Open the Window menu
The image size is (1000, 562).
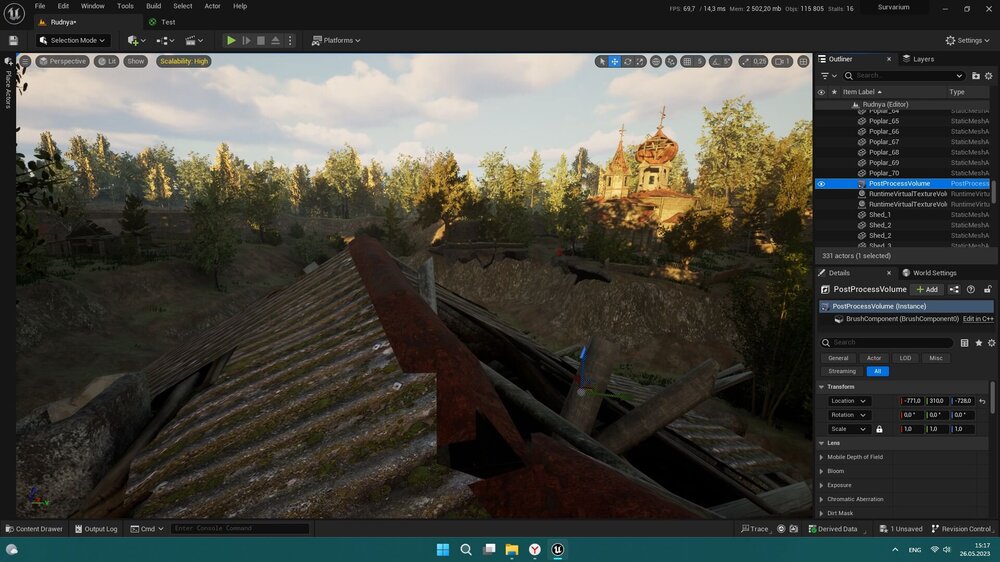pyautogui.click(x=92, y=6)
